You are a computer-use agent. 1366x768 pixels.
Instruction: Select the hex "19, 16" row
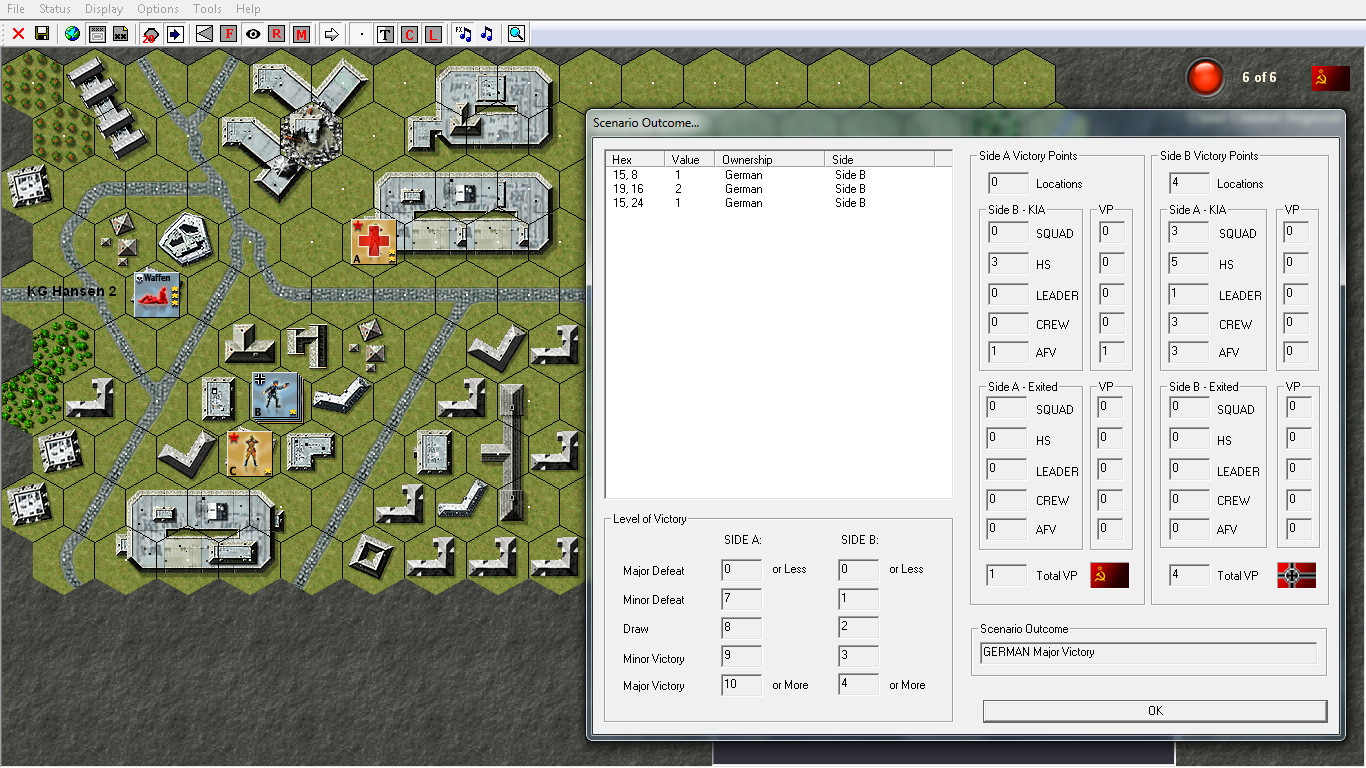point(779,189)
